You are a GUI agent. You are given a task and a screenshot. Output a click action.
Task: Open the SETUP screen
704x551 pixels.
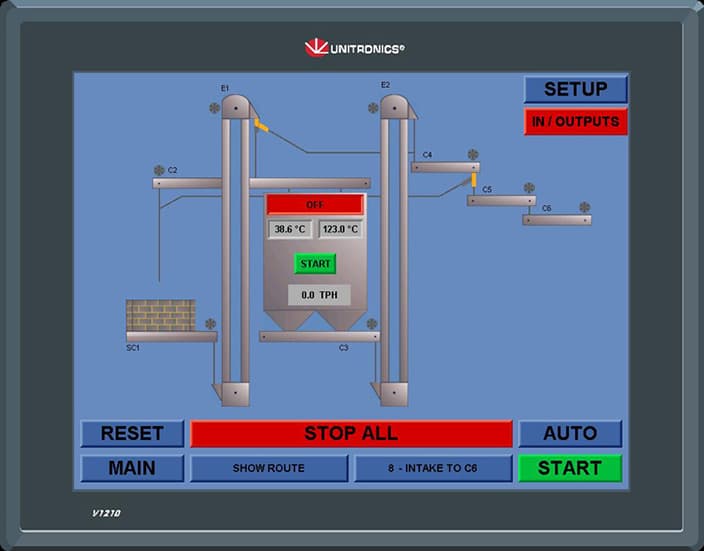click(x=575, y=89)
